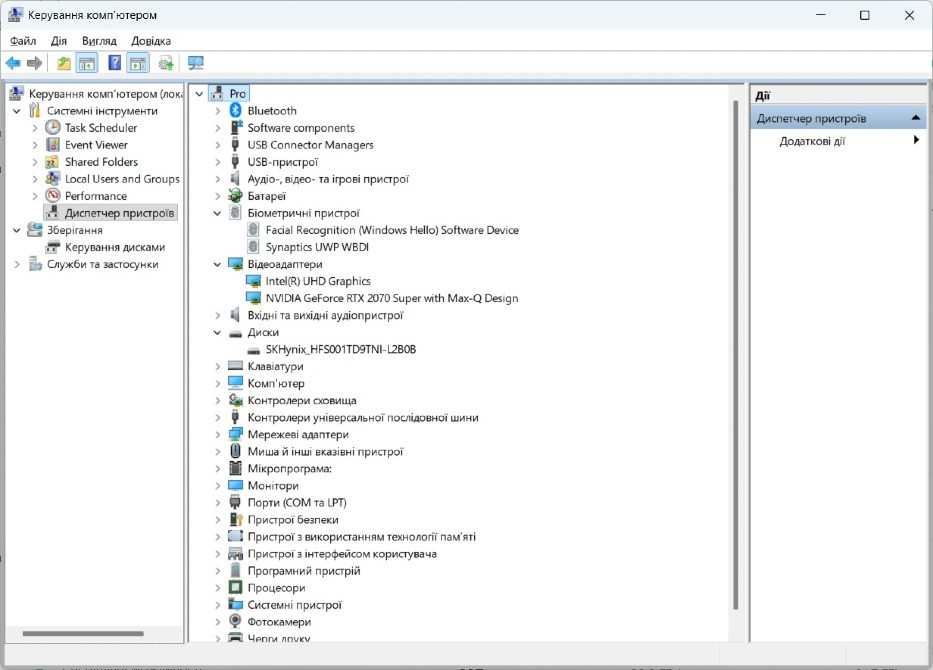Expand the Клавіатури category
Image resolution: width=933 pixels, height=670 pixels.
218,367
